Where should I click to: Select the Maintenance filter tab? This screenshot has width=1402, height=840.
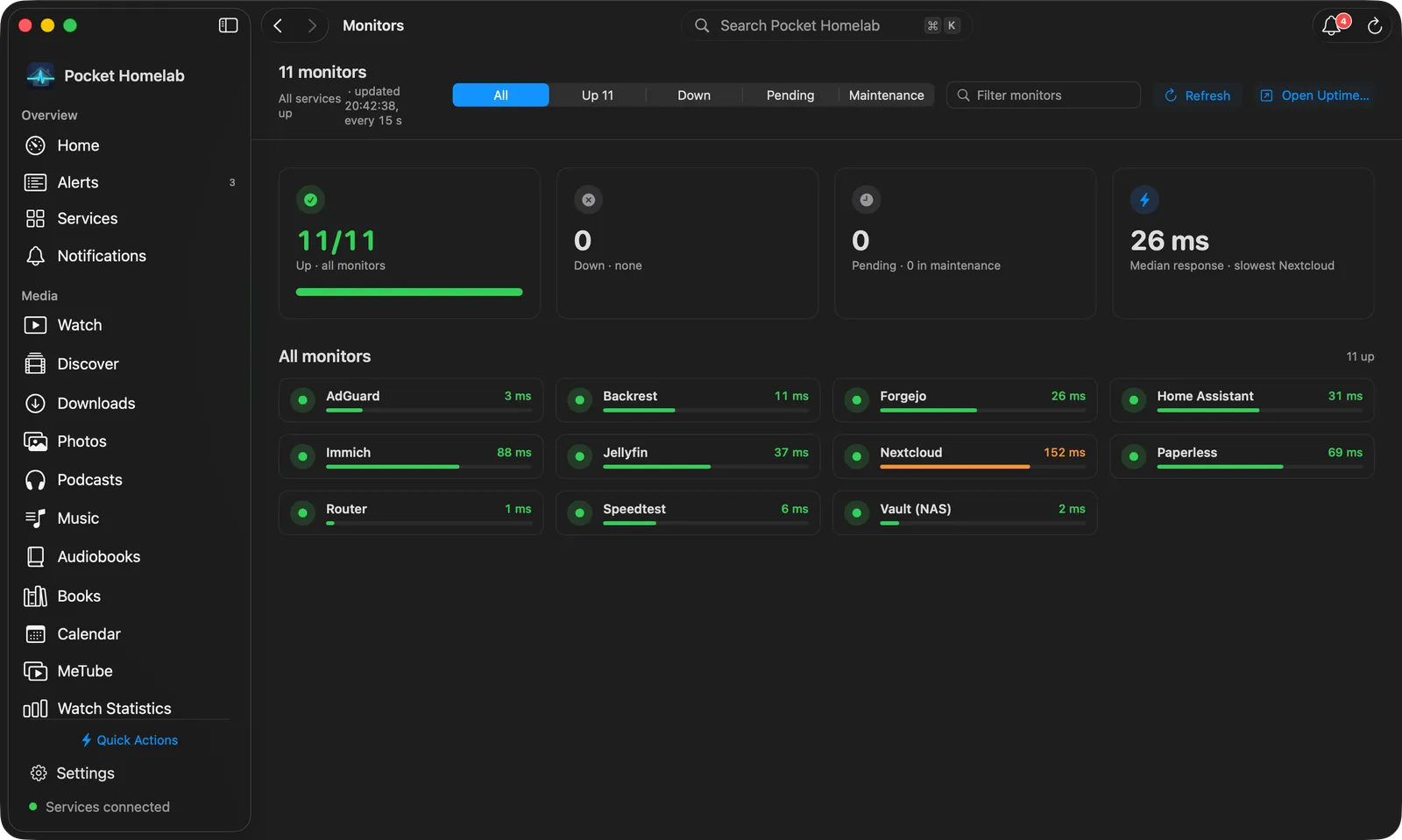click(886, 95)
